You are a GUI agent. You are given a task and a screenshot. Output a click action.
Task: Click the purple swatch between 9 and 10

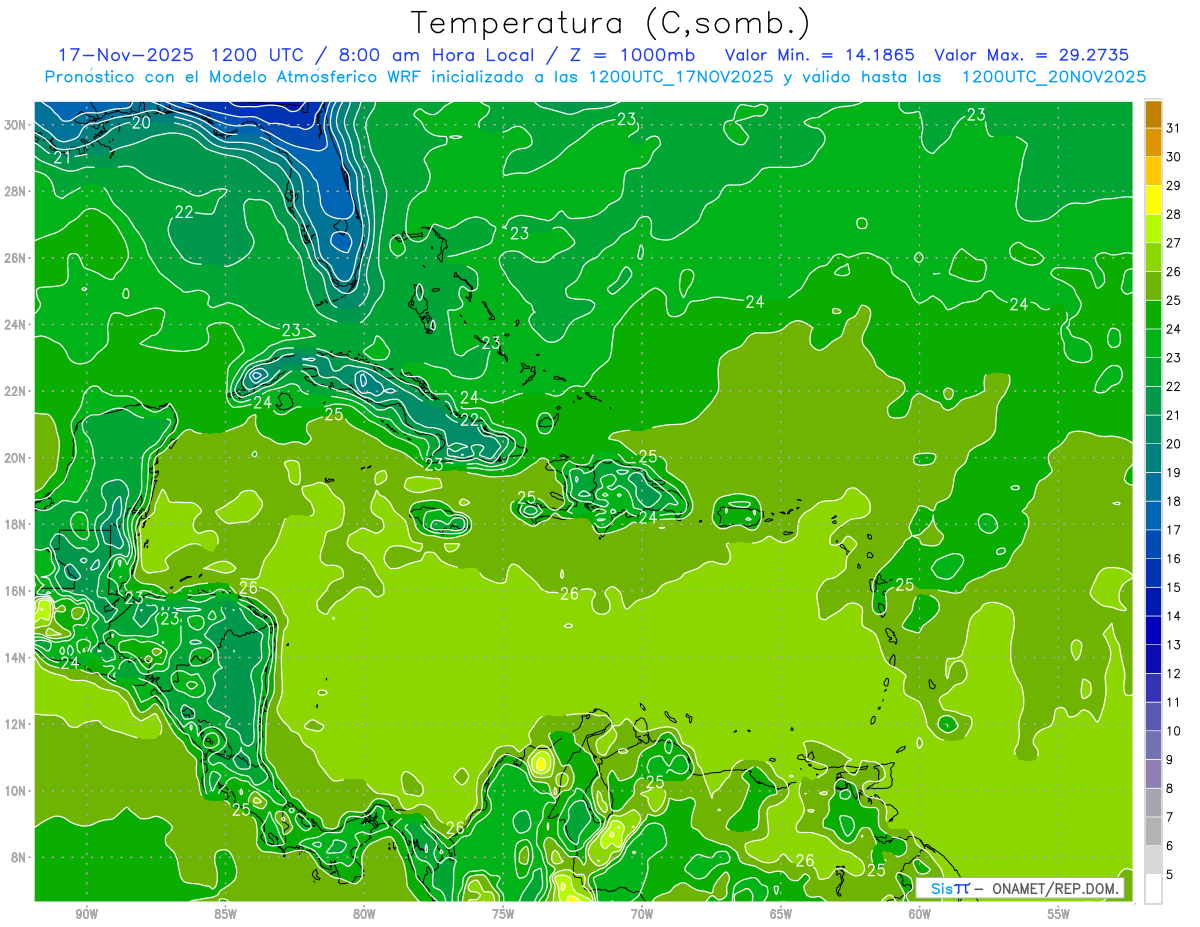pos(1153,745)
